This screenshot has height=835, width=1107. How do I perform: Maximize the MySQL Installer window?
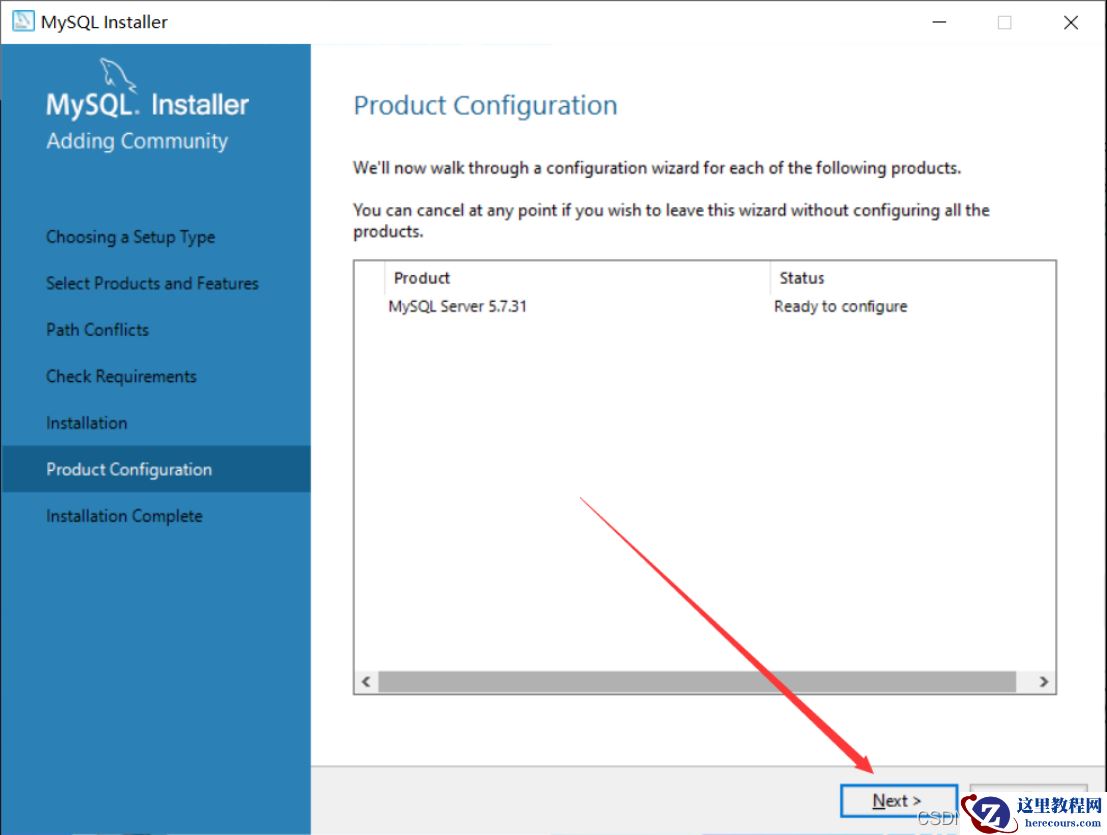pos(1004,22)
